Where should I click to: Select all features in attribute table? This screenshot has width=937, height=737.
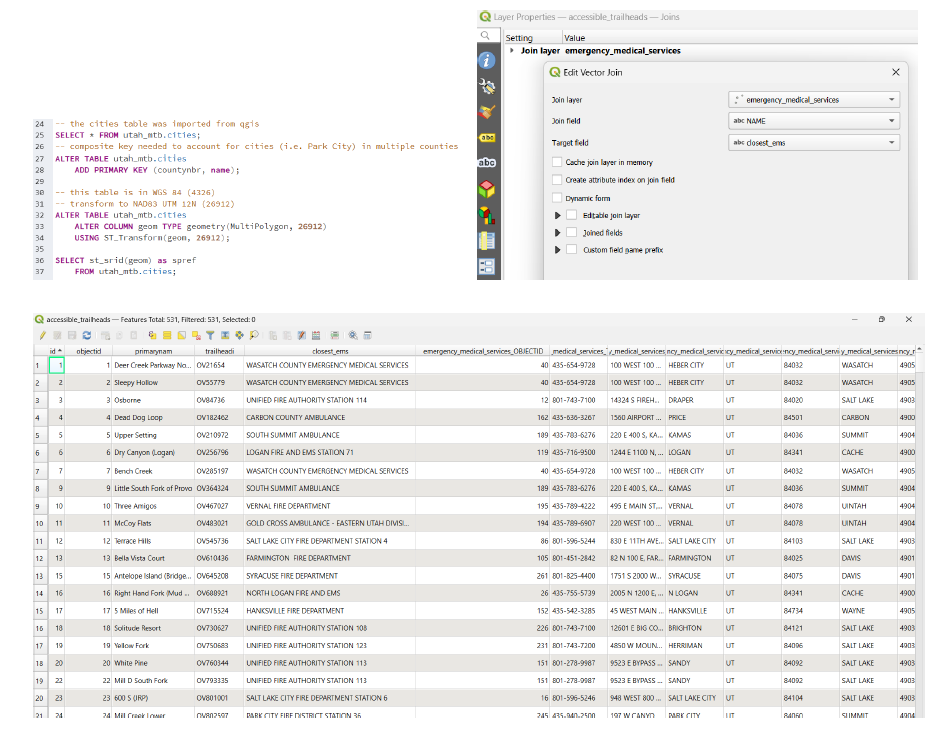click(x=167, y=335)
